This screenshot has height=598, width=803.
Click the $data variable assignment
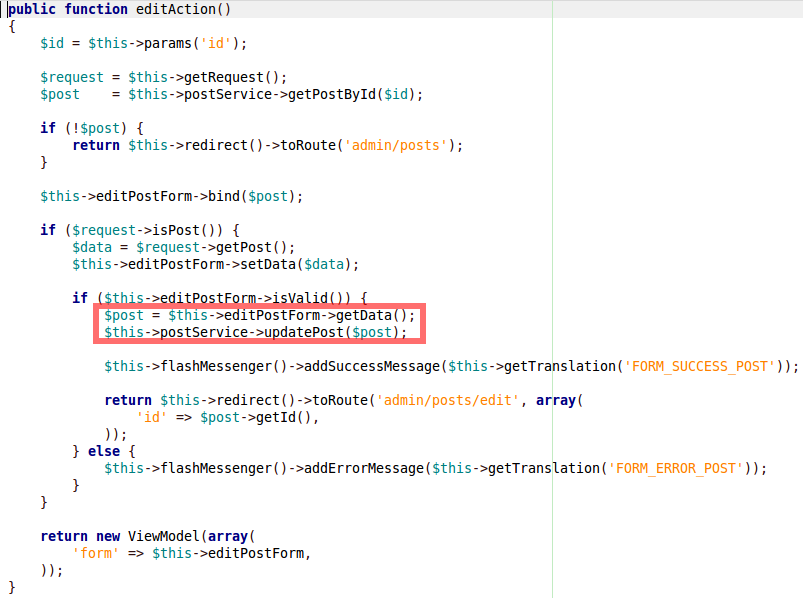click(x=92, y=247)
